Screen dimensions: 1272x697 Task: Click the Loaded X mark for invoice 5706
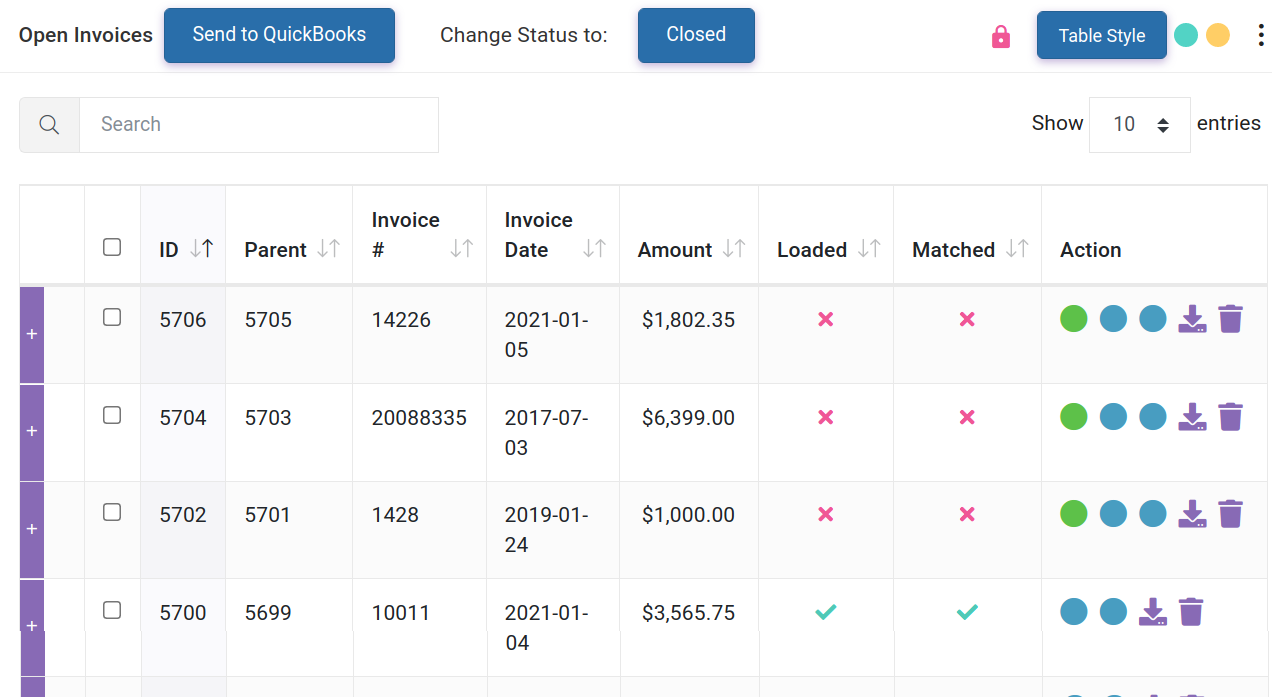click(826, 319)
